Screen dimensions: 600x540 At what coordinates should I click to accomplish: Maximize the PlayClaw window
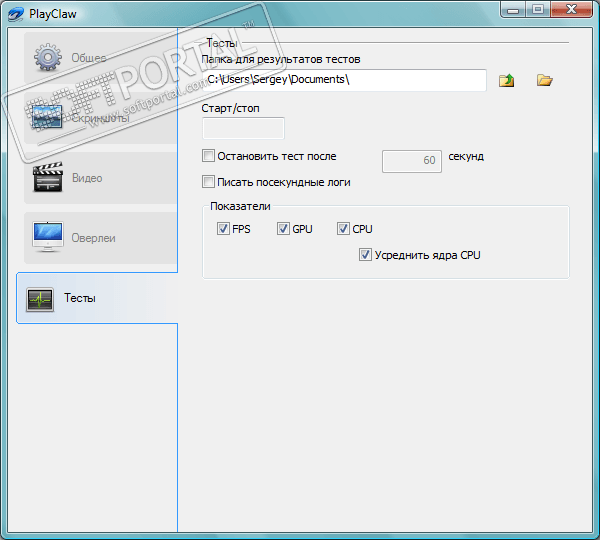(x=538, y=10)
